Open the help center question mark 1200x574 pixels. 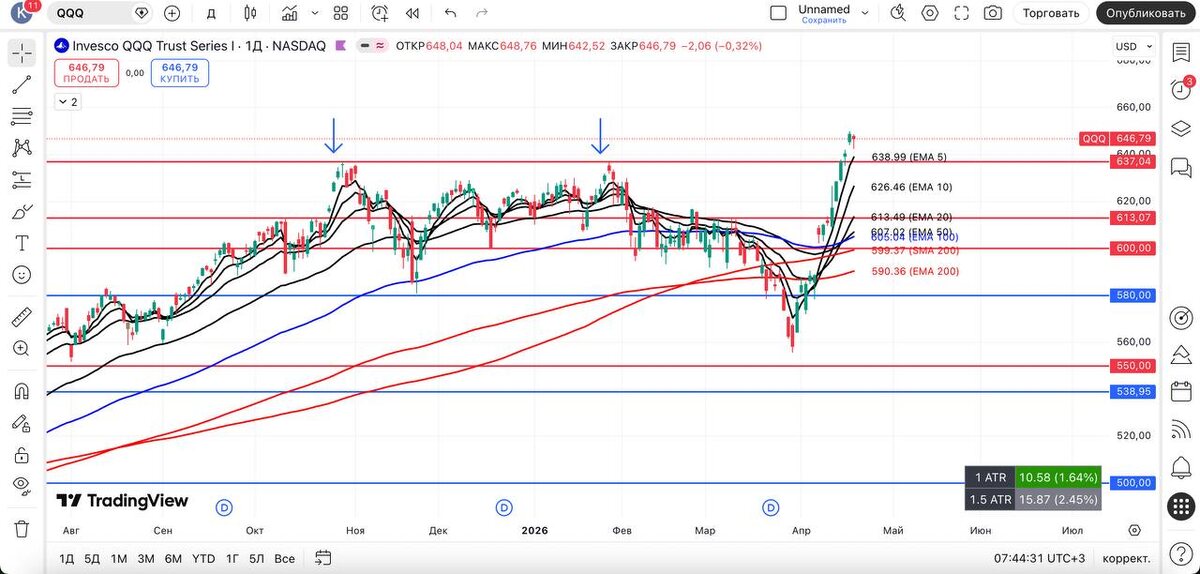click(x=1181, y=553)
